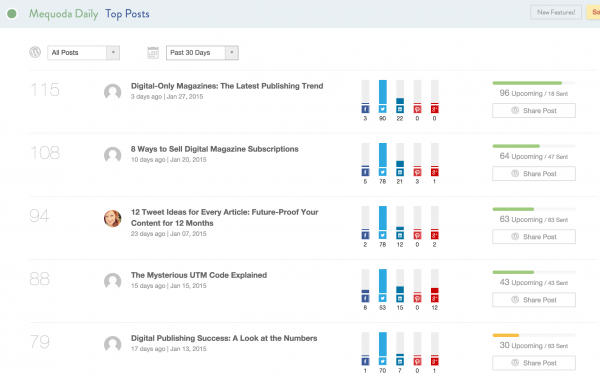Open the 12 Tweet Ideas for Every Article post
This screenshot has width=600, height=376.
click(x=225, y=217)
